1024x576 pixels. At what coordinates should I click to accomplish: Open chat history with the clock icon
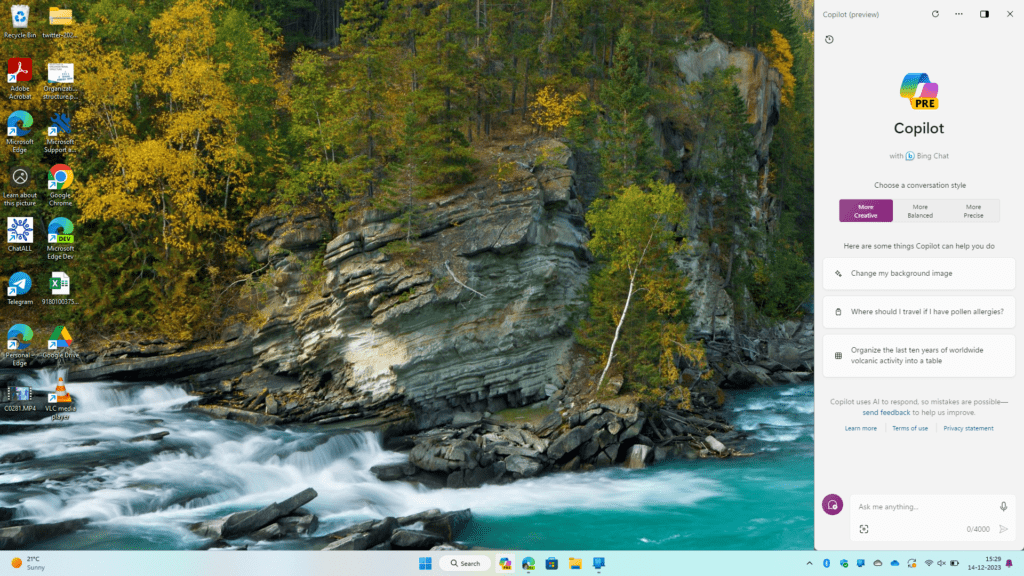point(828,40)
